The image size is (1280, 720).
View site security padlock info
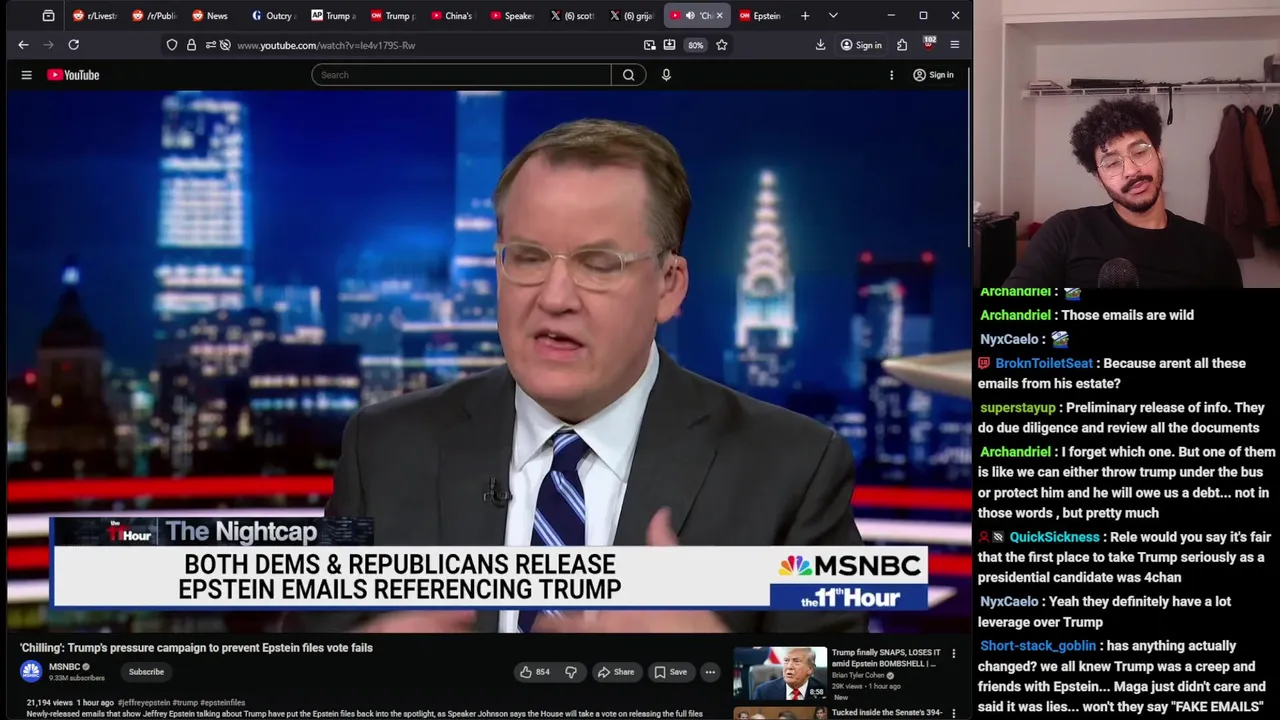tap(191, 45)
